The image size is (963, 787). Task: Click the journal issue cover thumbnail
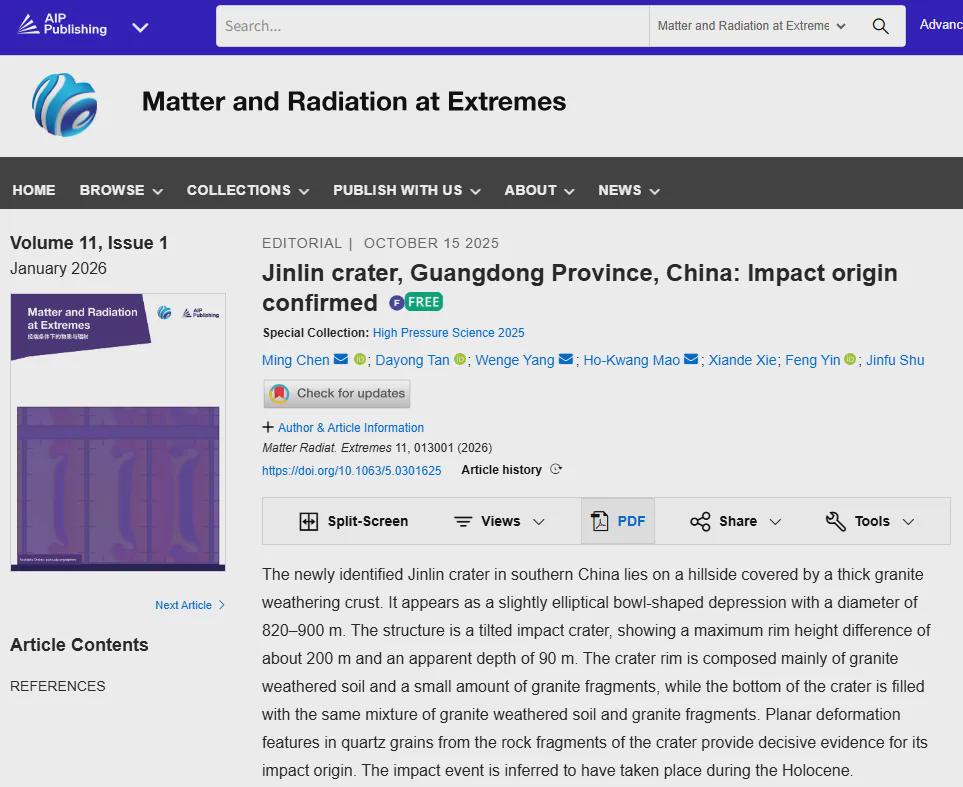pyautogui.click(x=118, y=432)
